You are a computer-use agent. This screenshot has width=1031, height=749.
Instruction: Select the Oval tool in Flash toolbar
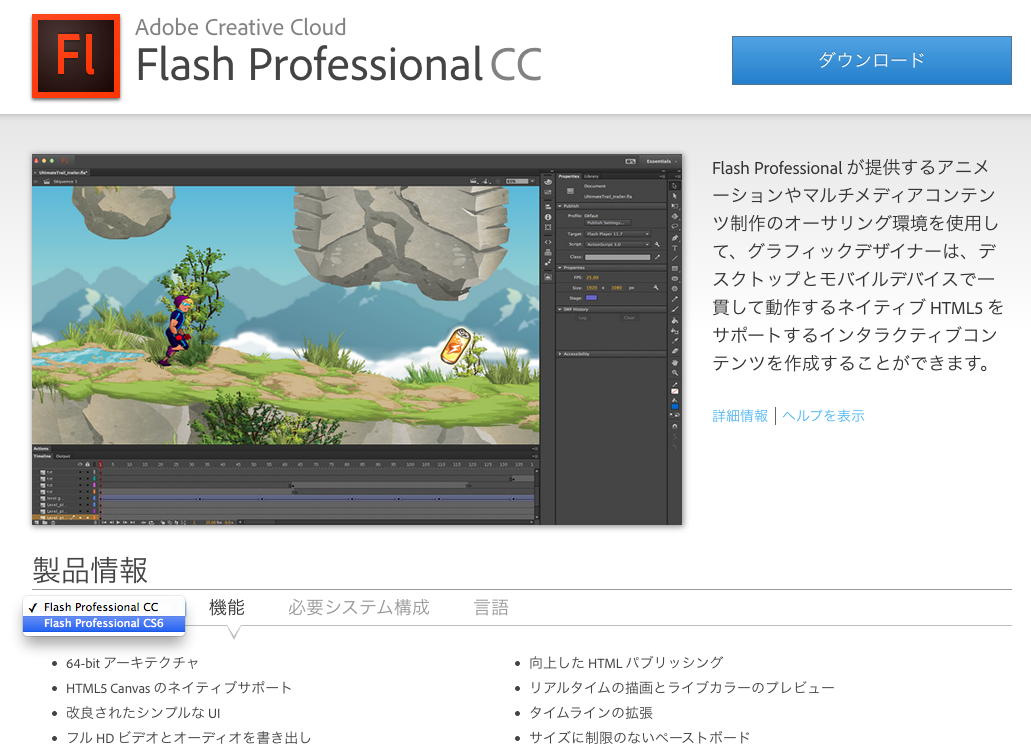click(675, 278)
